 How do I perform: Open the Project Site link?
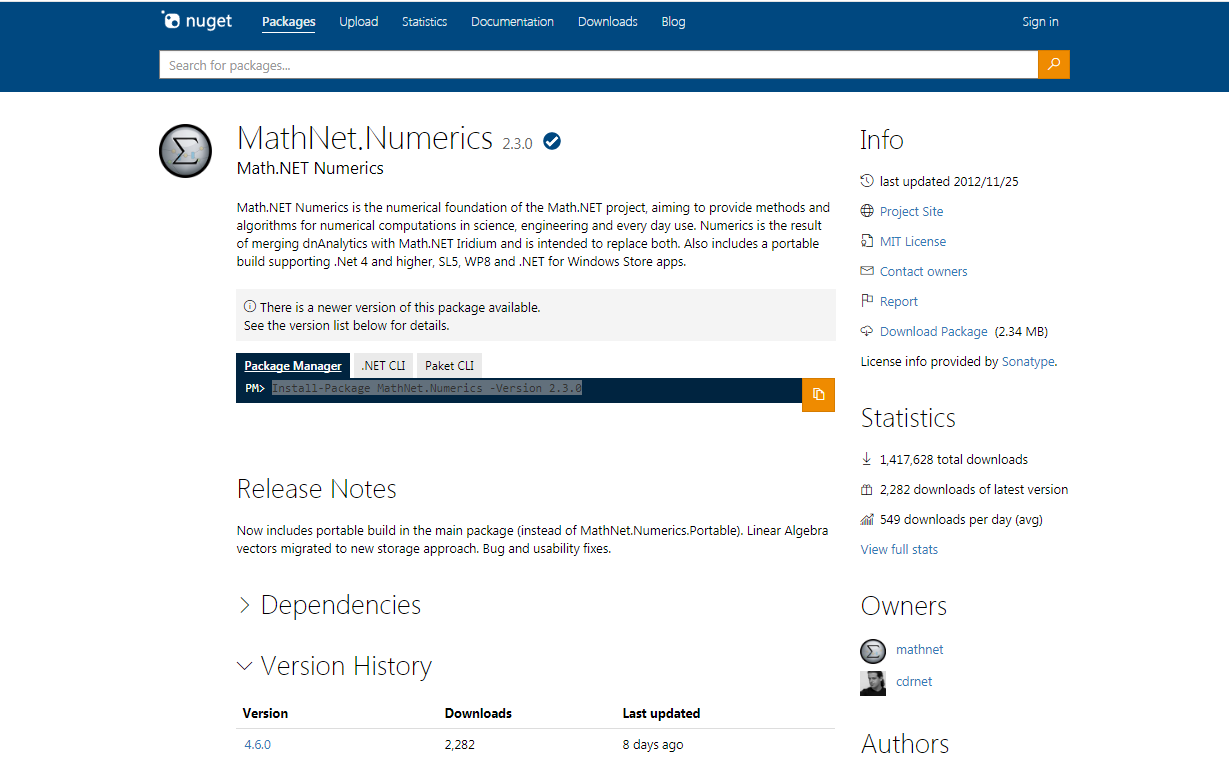pos(911,211)
